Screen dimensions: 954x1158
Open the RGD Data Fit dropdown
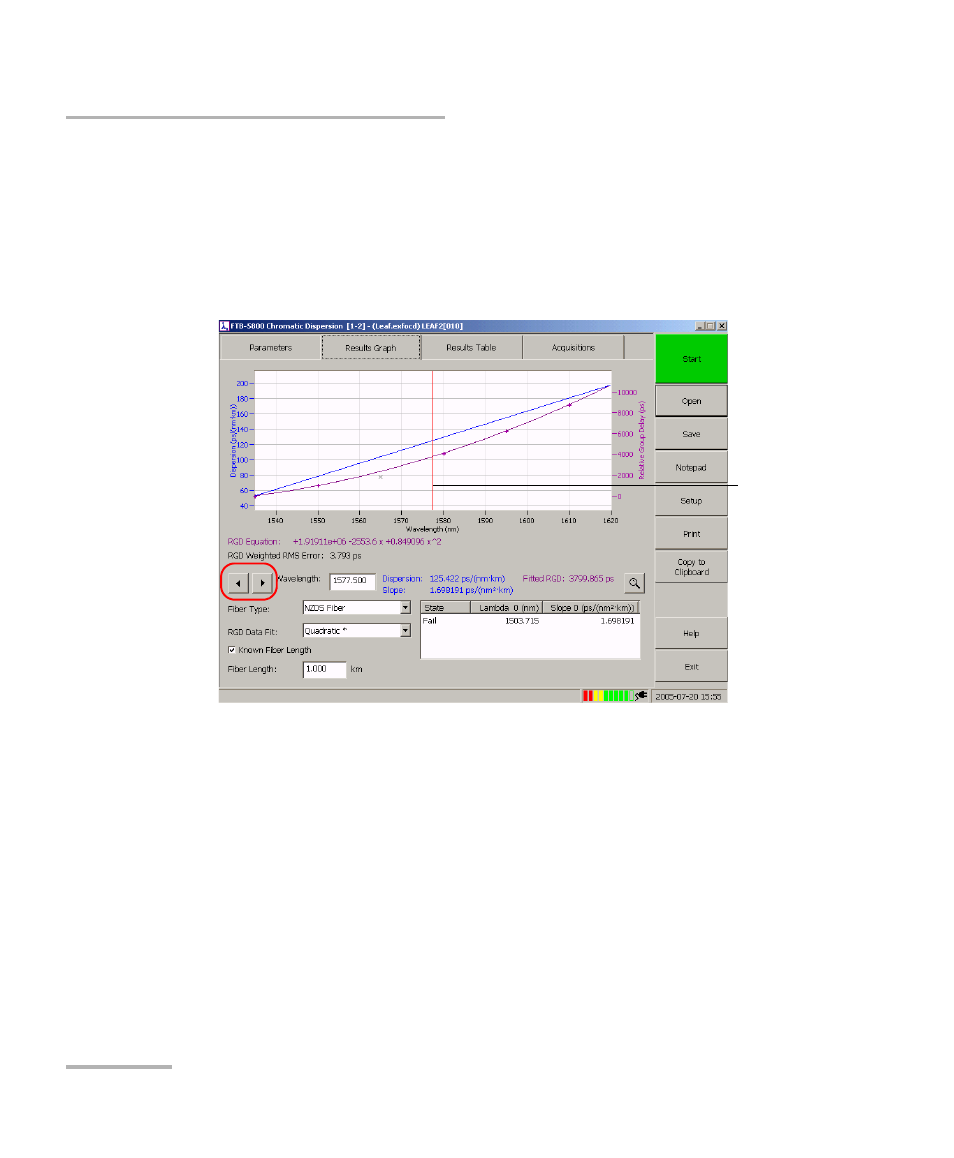click(x=405, y=631)
